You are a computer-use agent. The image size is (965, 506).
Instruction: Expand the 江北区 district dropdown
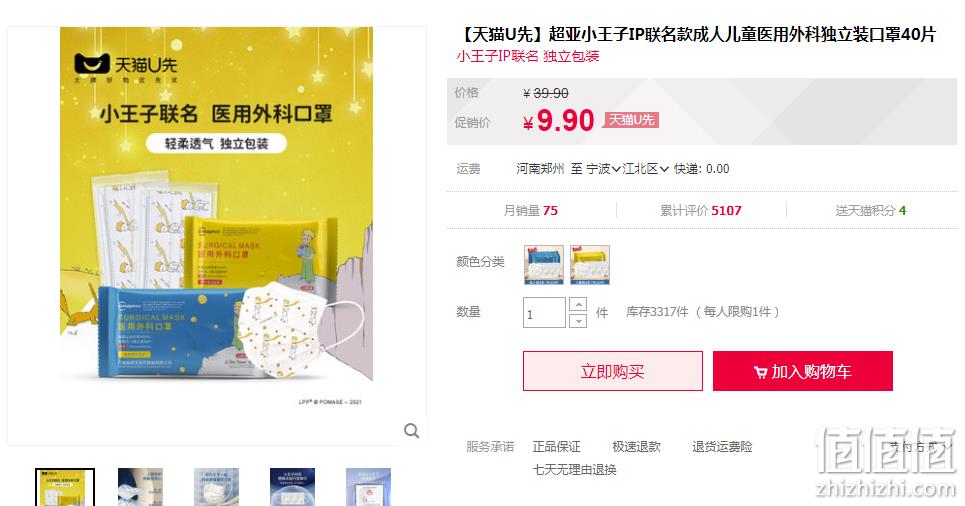[646, 169]
